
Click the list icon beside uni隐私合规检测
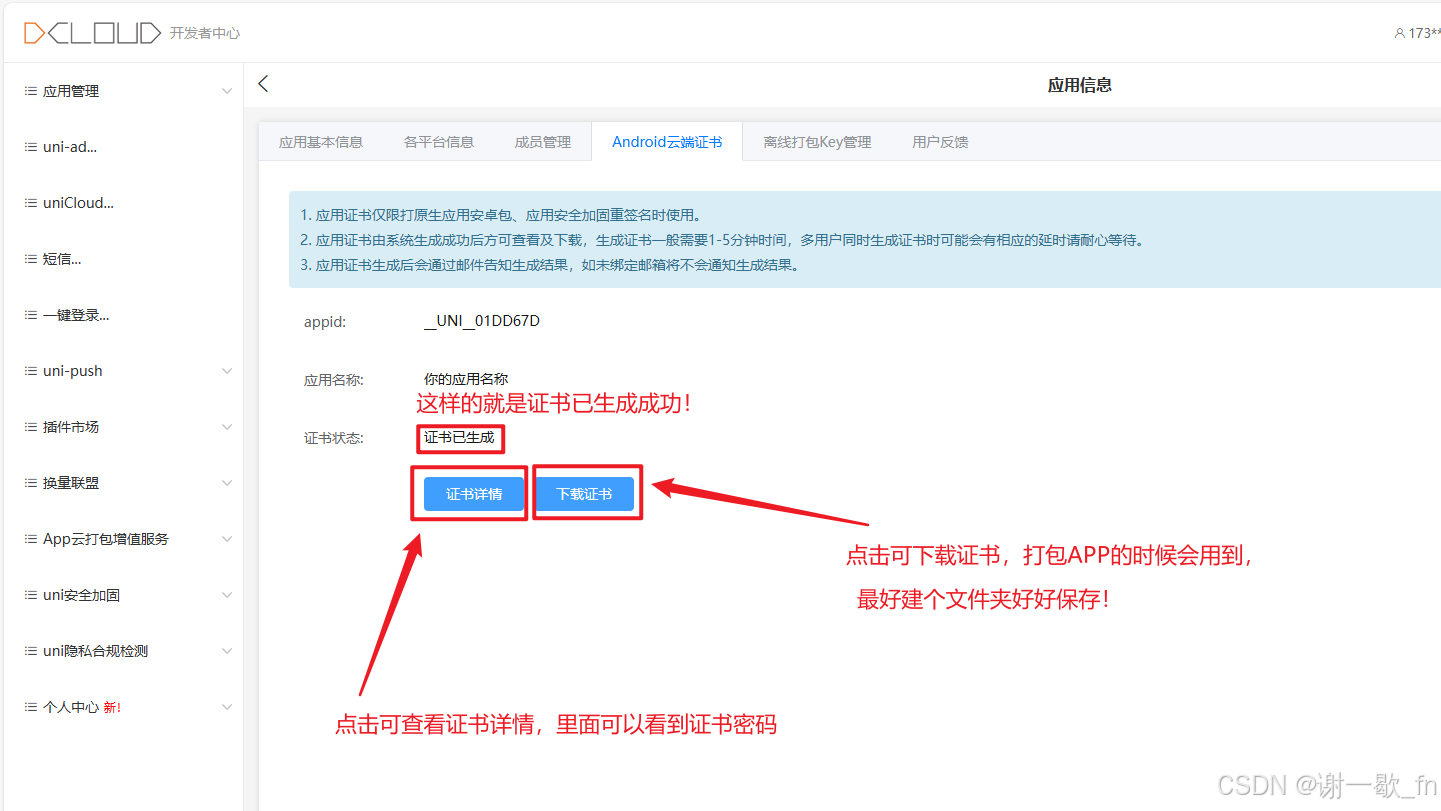[31, 651]
